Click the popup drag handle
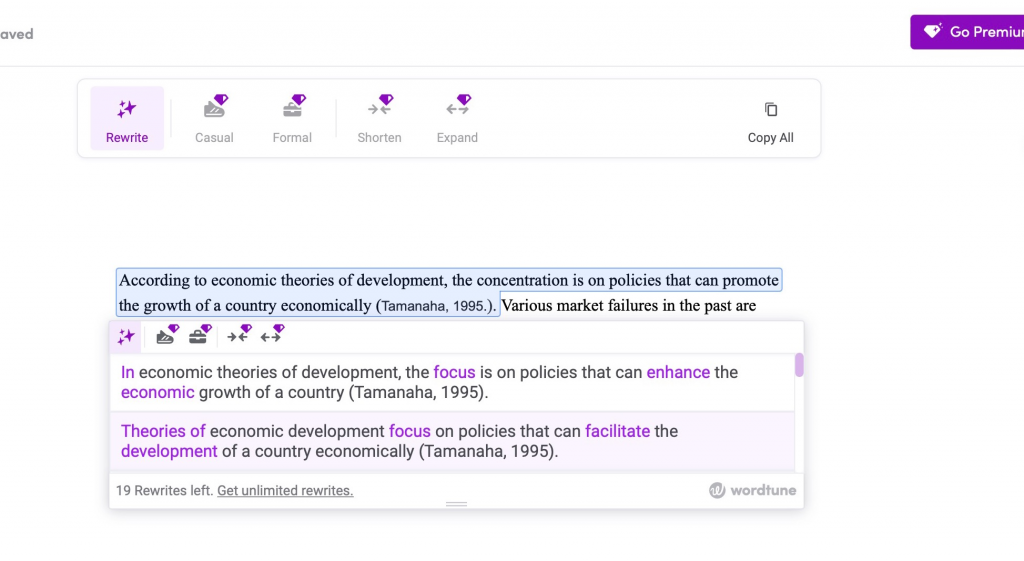 [456, 504]
